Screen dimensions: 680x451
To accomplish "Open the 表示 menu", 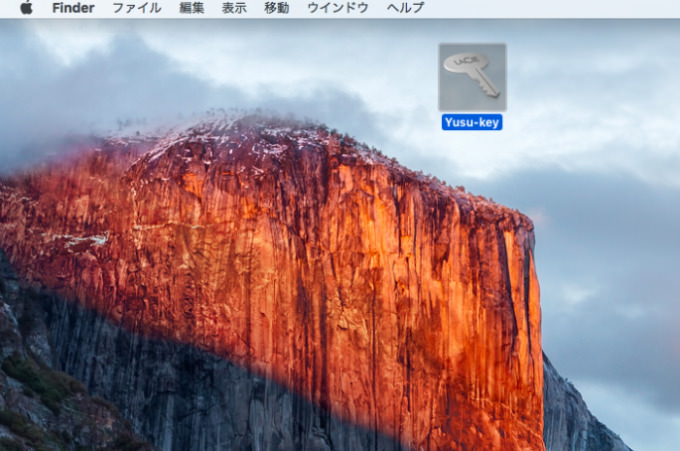I will click(234, 8).
